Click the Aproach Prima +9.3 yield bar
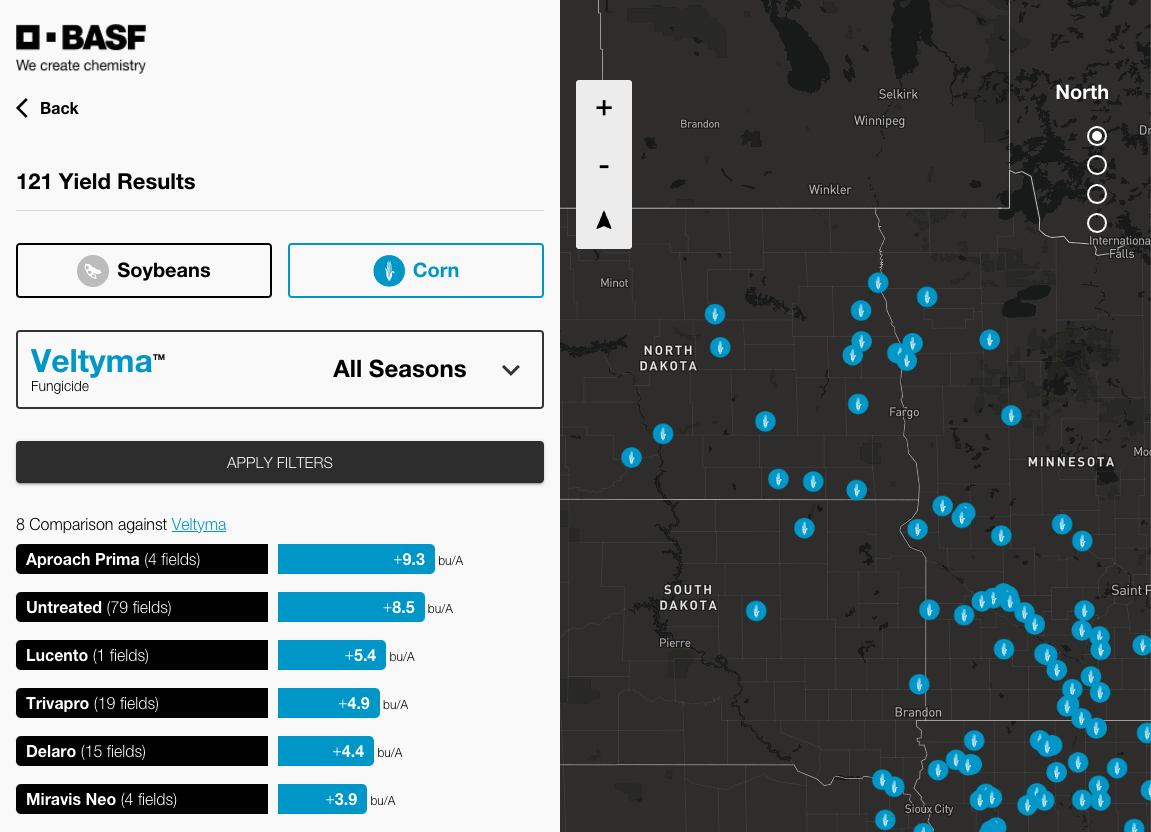This screenshot has height=832, width=1151. coord(356,559)
